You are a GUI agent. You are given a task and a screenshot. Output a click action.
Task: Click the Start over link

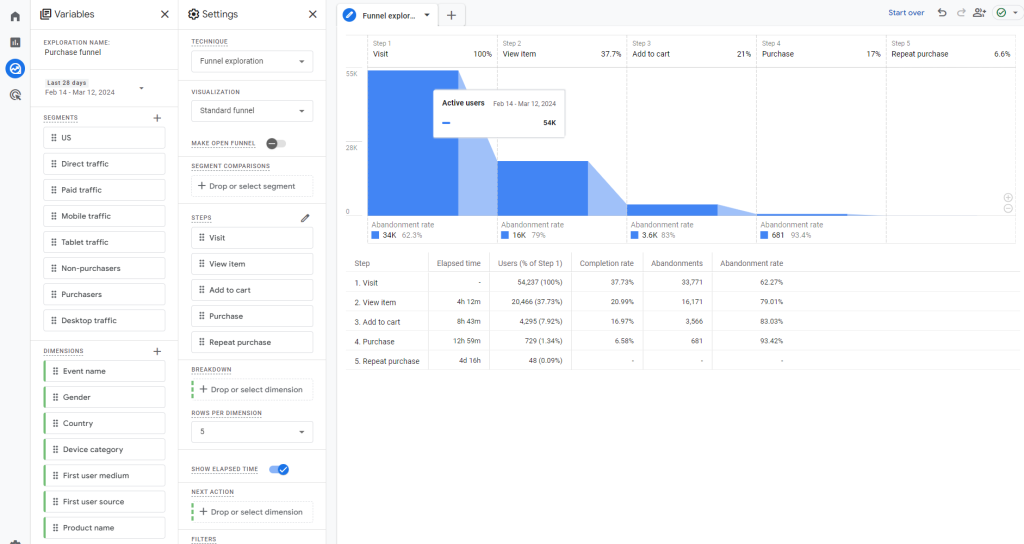(906, 12)
